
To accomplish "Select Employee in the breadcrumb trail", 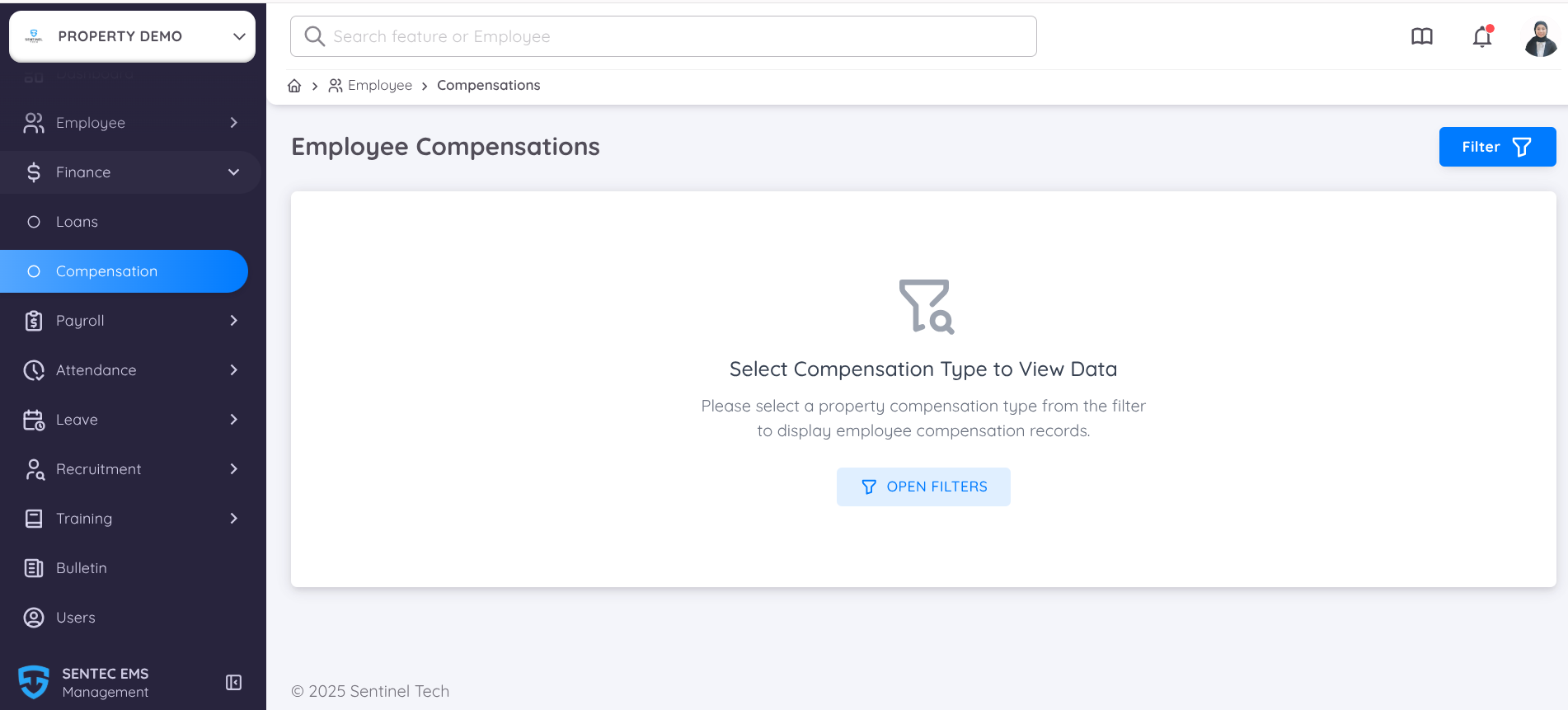I will point(380,85).
